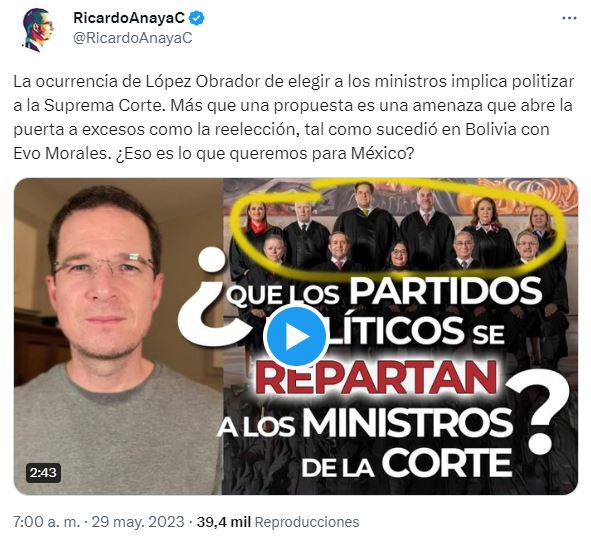Click the 7:00 a. m. timestamp
The height and width of the screenshot is (540, 591).
pyautogui.click(x=47, y=522)
